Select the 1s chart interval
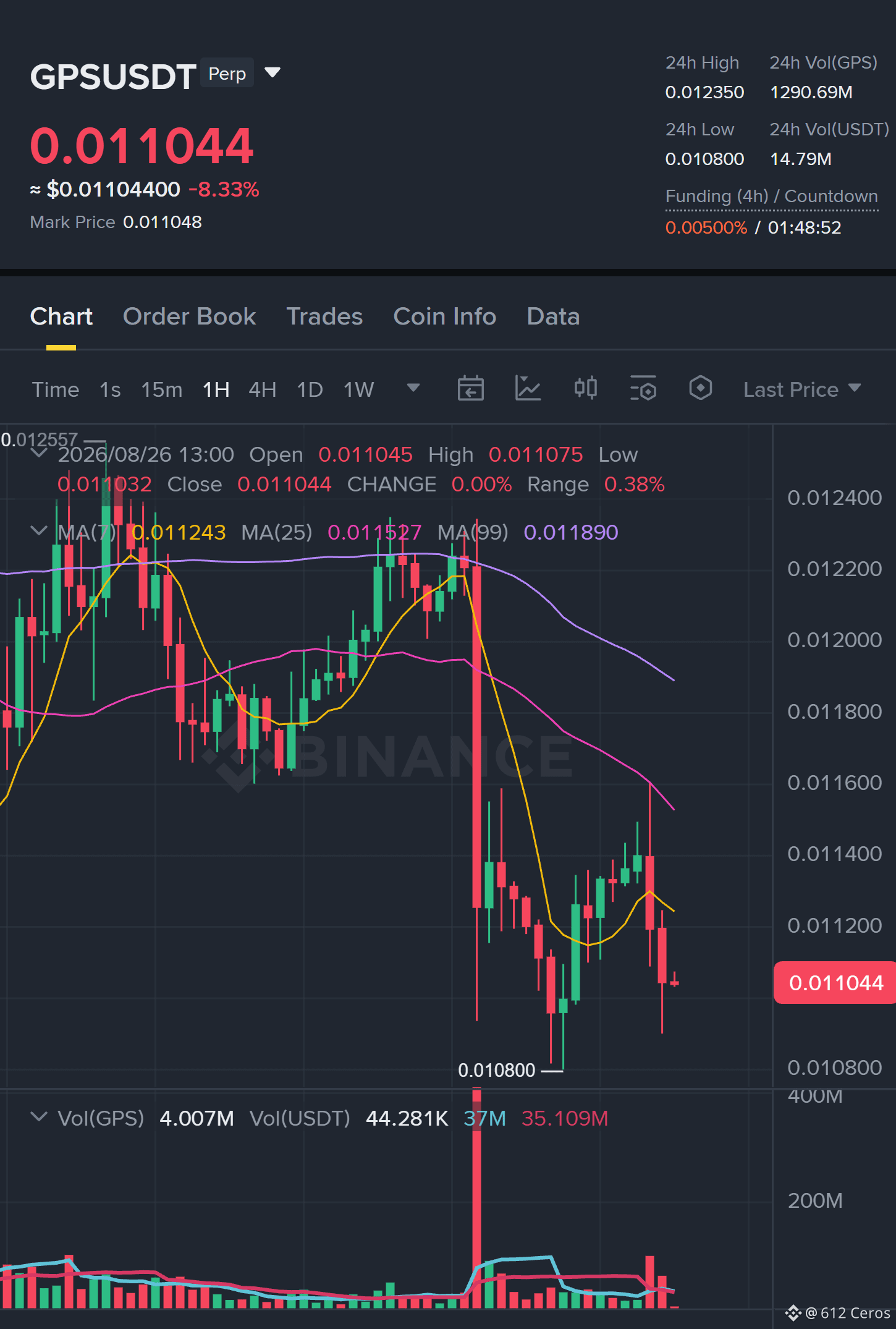Image resolution: width=896 pixels, height=1329 pixels. coord(110,389)
